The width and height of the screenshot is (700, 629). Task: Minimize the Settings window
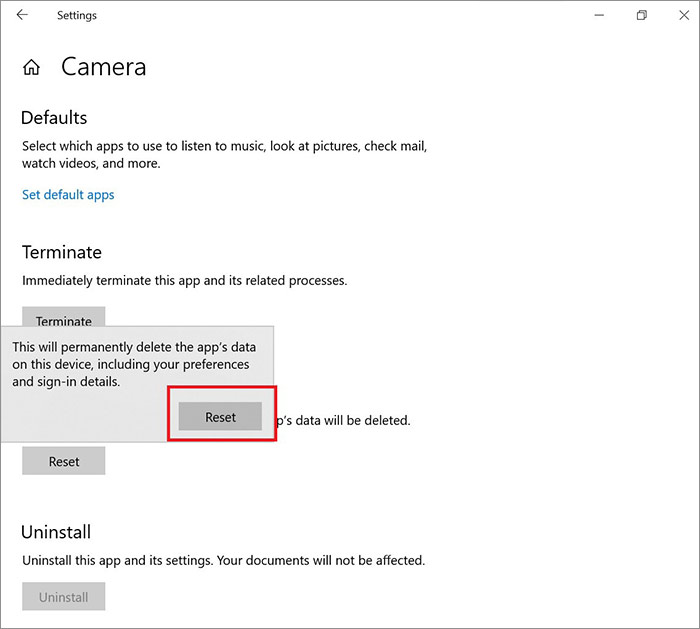pyautogui.click(x=599, y=15)
